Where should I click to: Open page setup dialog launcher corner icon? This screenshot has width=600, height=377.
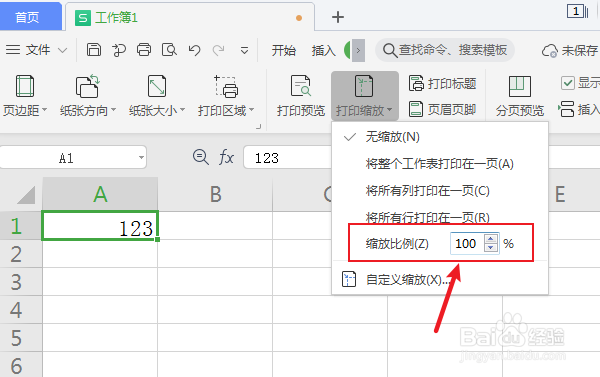coord(259,126)
